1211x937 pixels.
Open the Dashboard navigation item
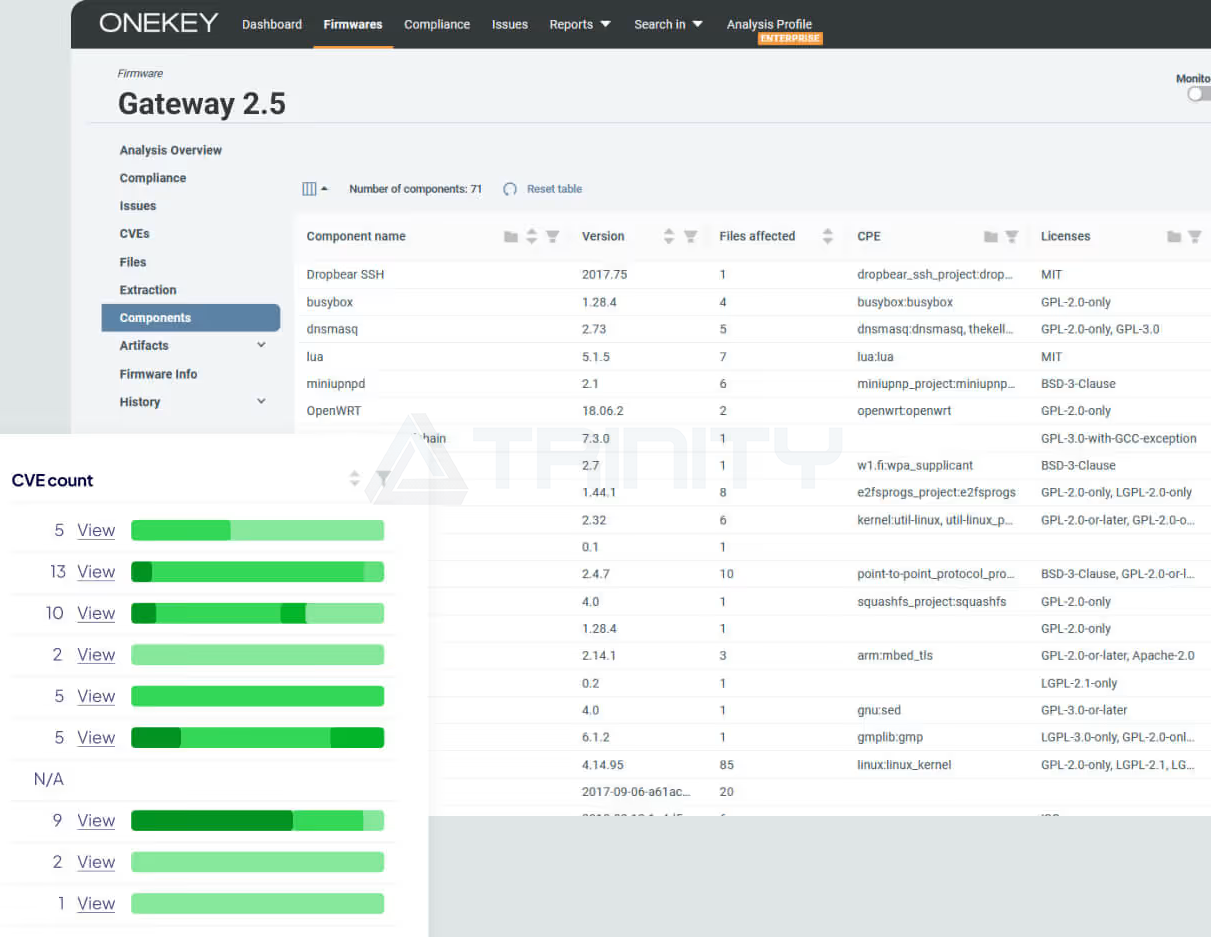pos(272,24)
